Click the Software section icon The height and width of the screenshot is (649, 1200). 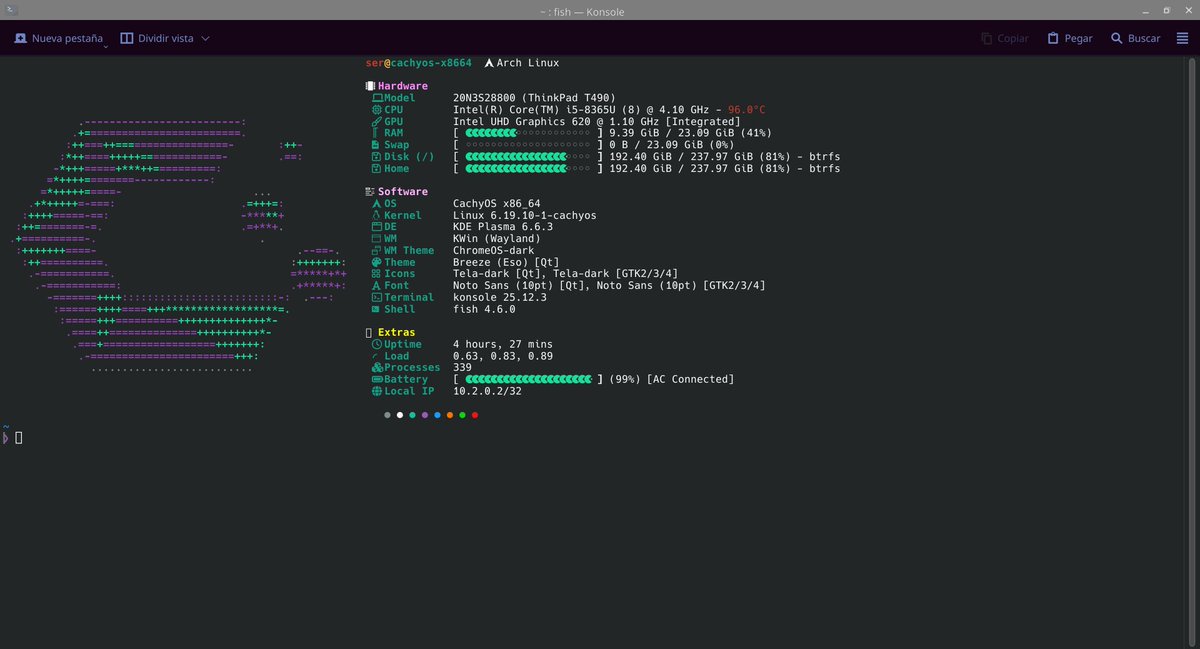(371, 191)
